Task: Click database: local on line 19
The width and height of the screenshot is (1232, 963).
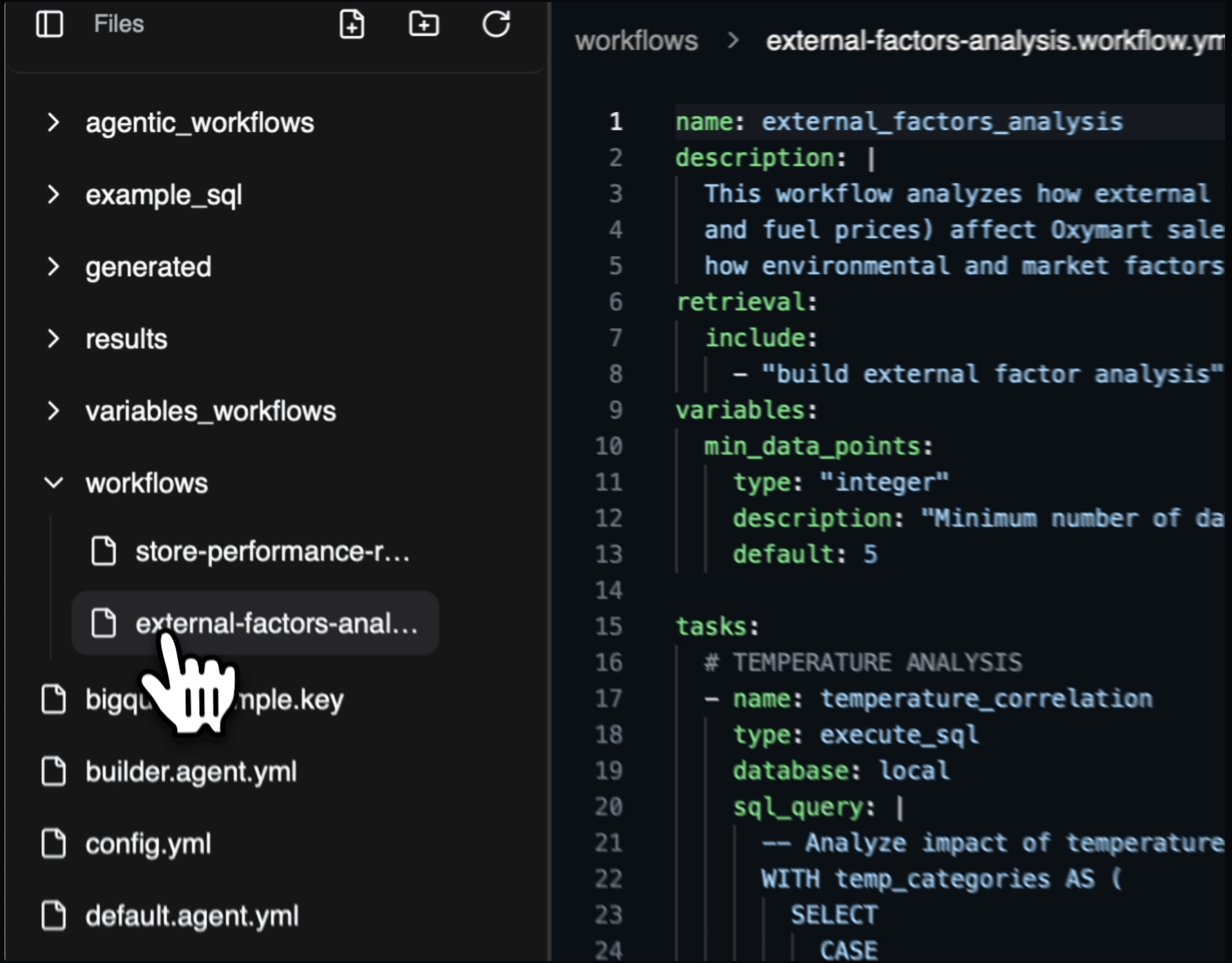Action: [841, 770]
